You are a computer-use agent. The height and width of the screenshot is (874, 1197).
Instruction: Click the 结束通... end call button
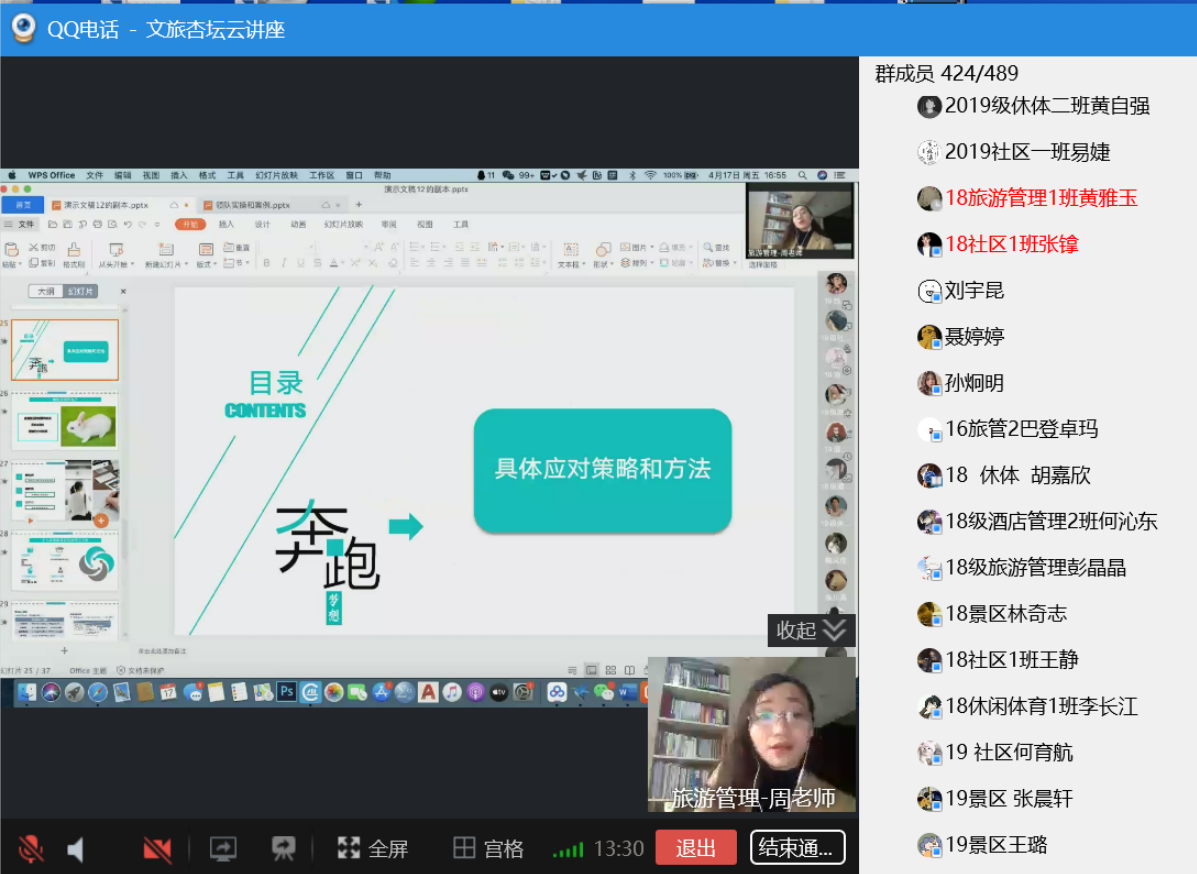(797, 848)
